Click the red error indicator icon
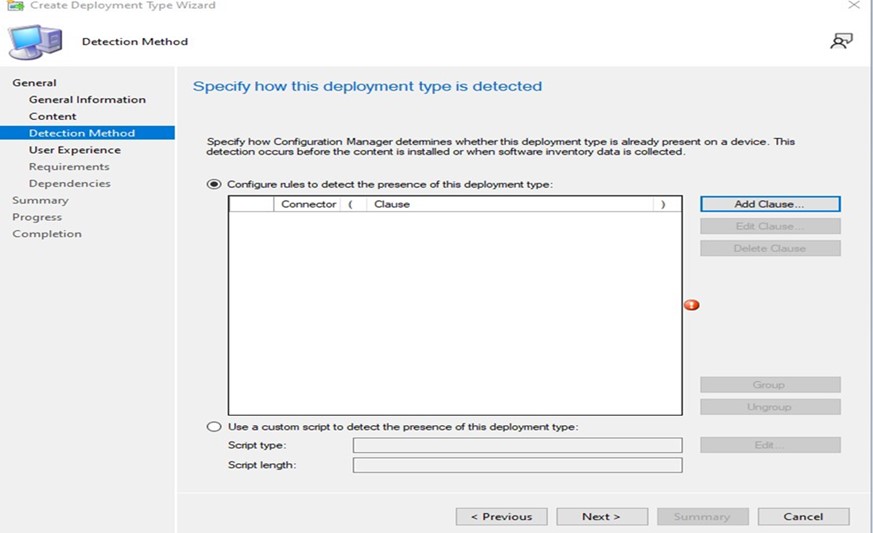Viewport: 873px width, 533px height. click(691, 305)
